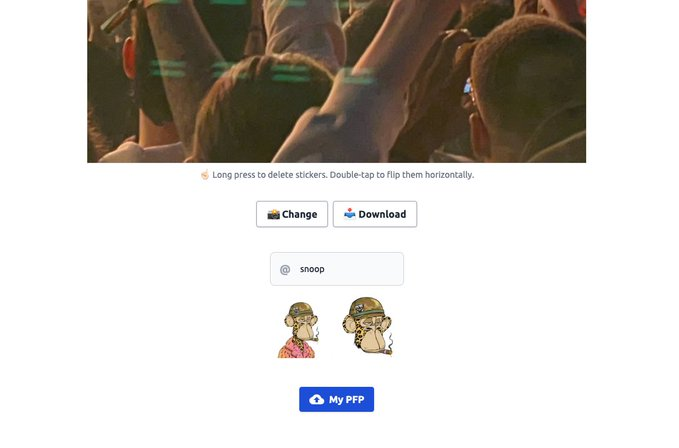Viewport: 679px width, 448px height.
Task: Click the raised phone in the crowd photo
Action: (468, 87)
